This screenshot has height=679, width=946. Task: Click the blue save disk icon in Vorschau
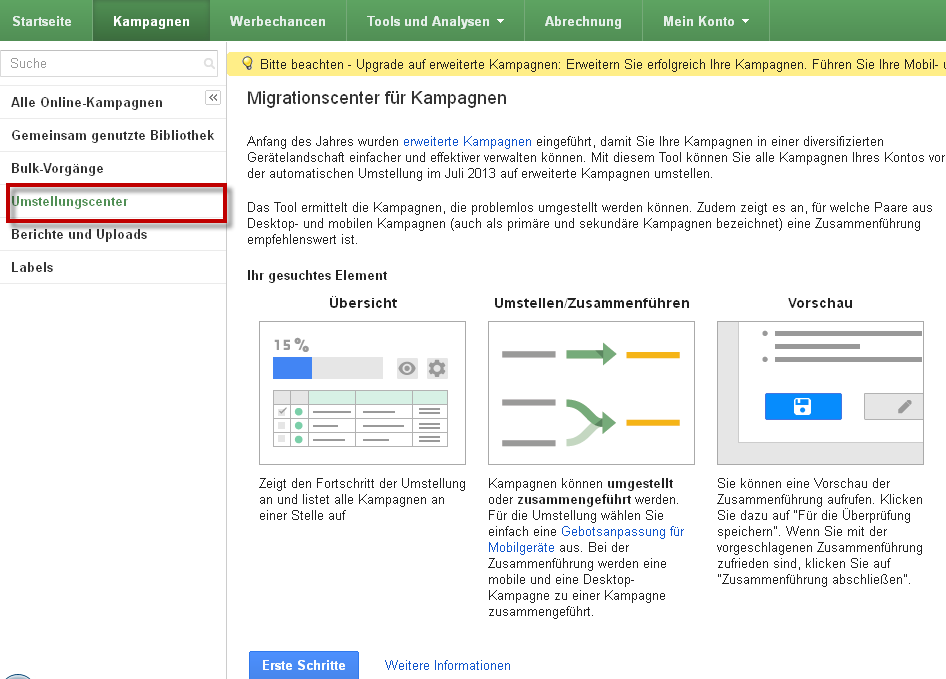click(x=803, y=406)
